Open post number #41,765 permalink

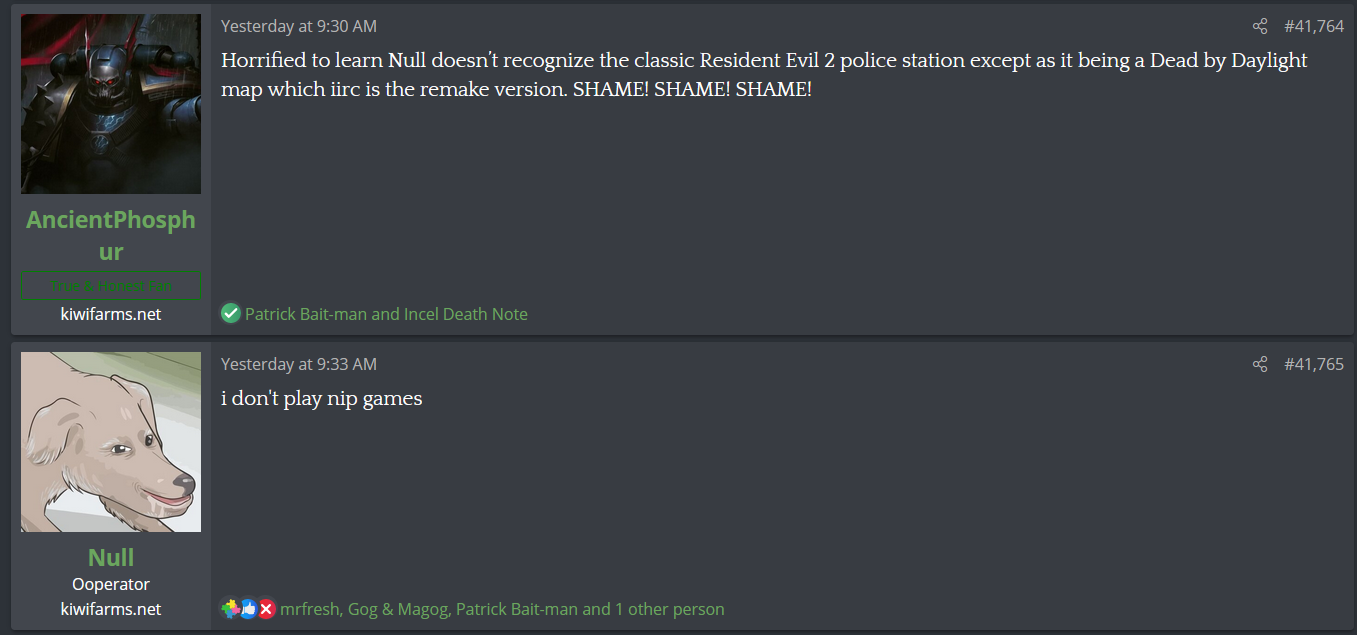1314,365
